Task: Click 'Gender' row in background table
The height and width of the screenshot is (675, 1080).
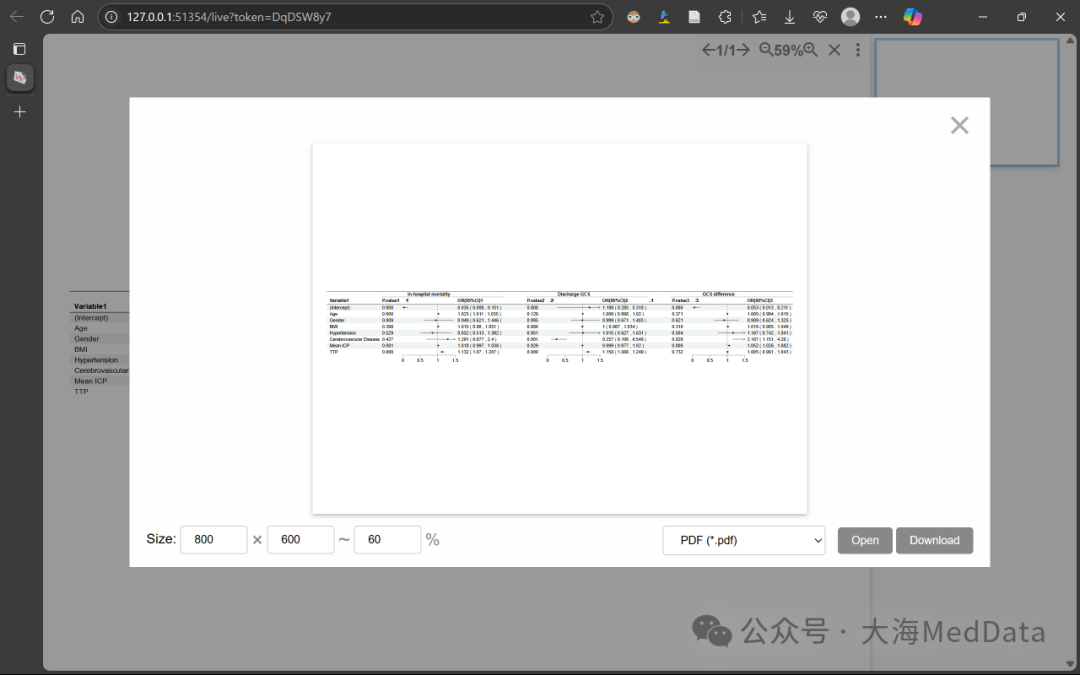Action: pyautogui.click(x=87, y=339)
